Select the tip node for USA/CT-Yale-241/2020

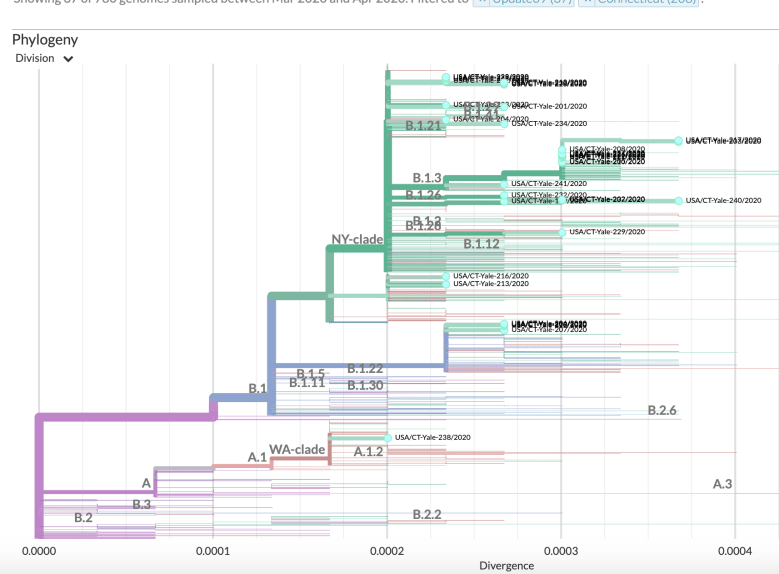504,184
